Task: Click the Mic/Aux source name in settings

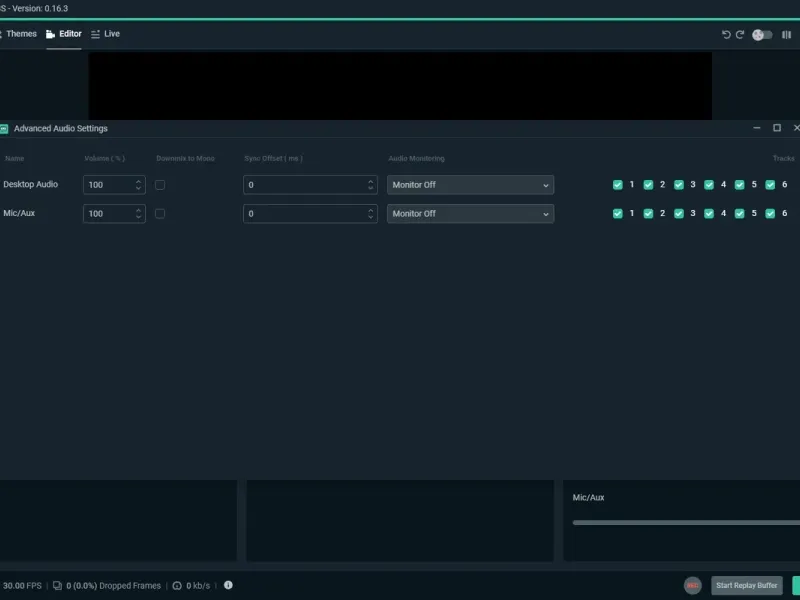Action: tap(19, 213)
